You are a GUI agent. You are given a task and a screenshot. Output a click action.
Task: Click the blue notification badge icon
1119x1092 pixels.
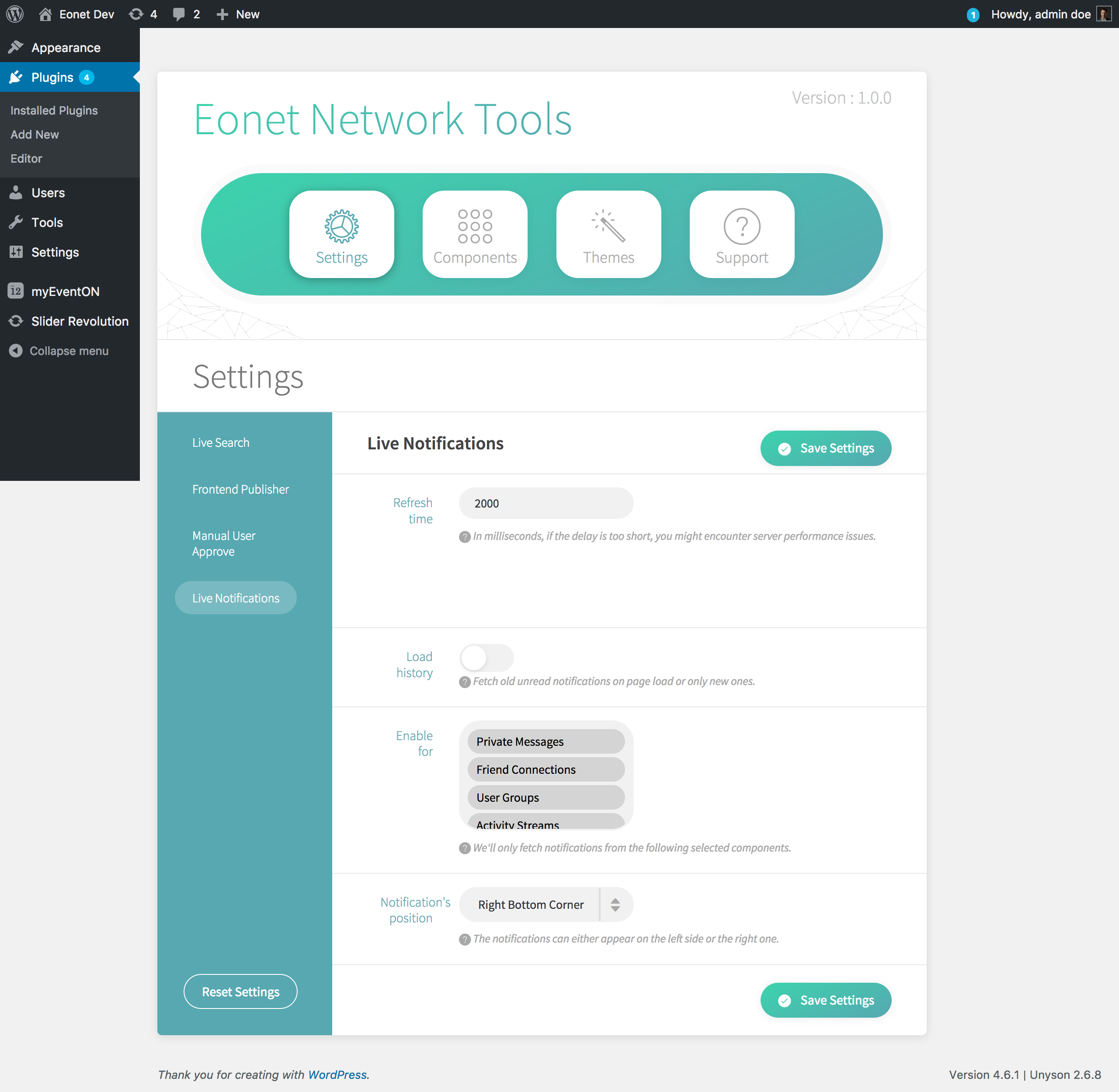[973, 15]
